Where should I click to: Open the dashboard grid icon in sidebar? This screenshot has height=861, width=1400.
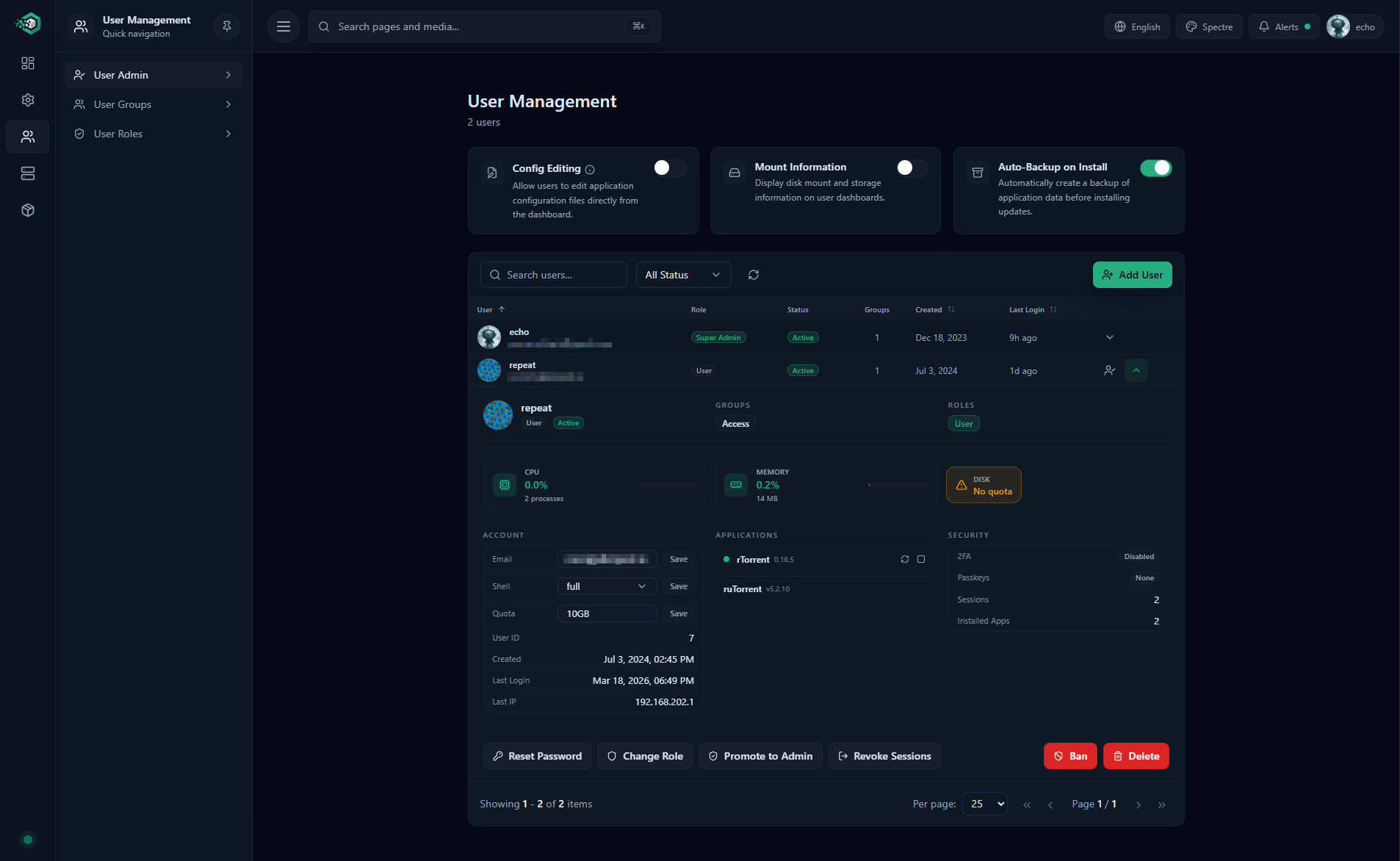[27, 63]
